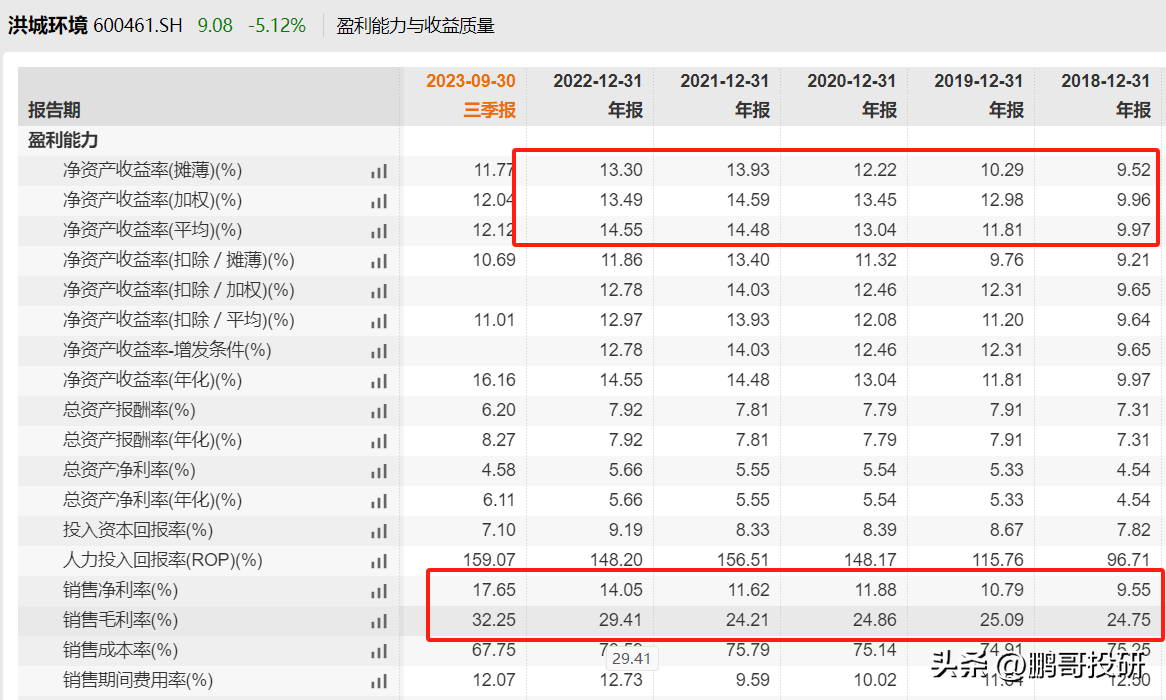Open chart icon for 净资产收益率-增发条件(%) row
1166x700 pixels.
[379, 351]
